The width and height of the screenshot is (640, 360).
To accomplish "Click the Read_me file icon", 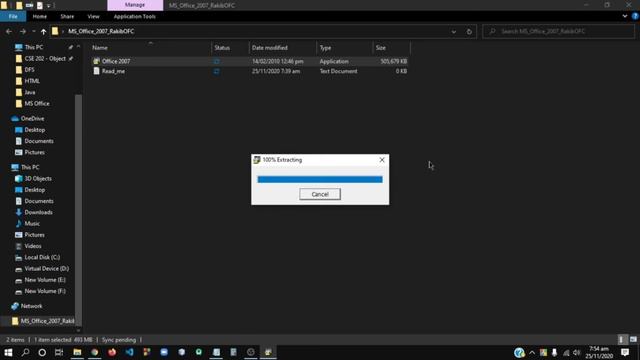I will point(96,71).
